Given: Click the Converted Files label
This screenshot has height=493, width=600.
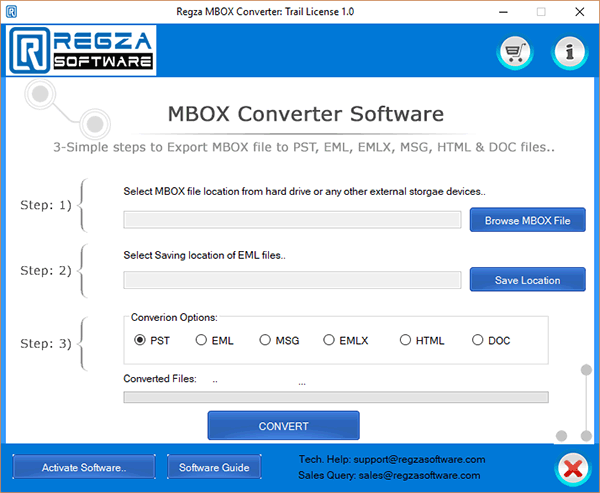Looking at the screenshot, I should (x=160, y=379).
